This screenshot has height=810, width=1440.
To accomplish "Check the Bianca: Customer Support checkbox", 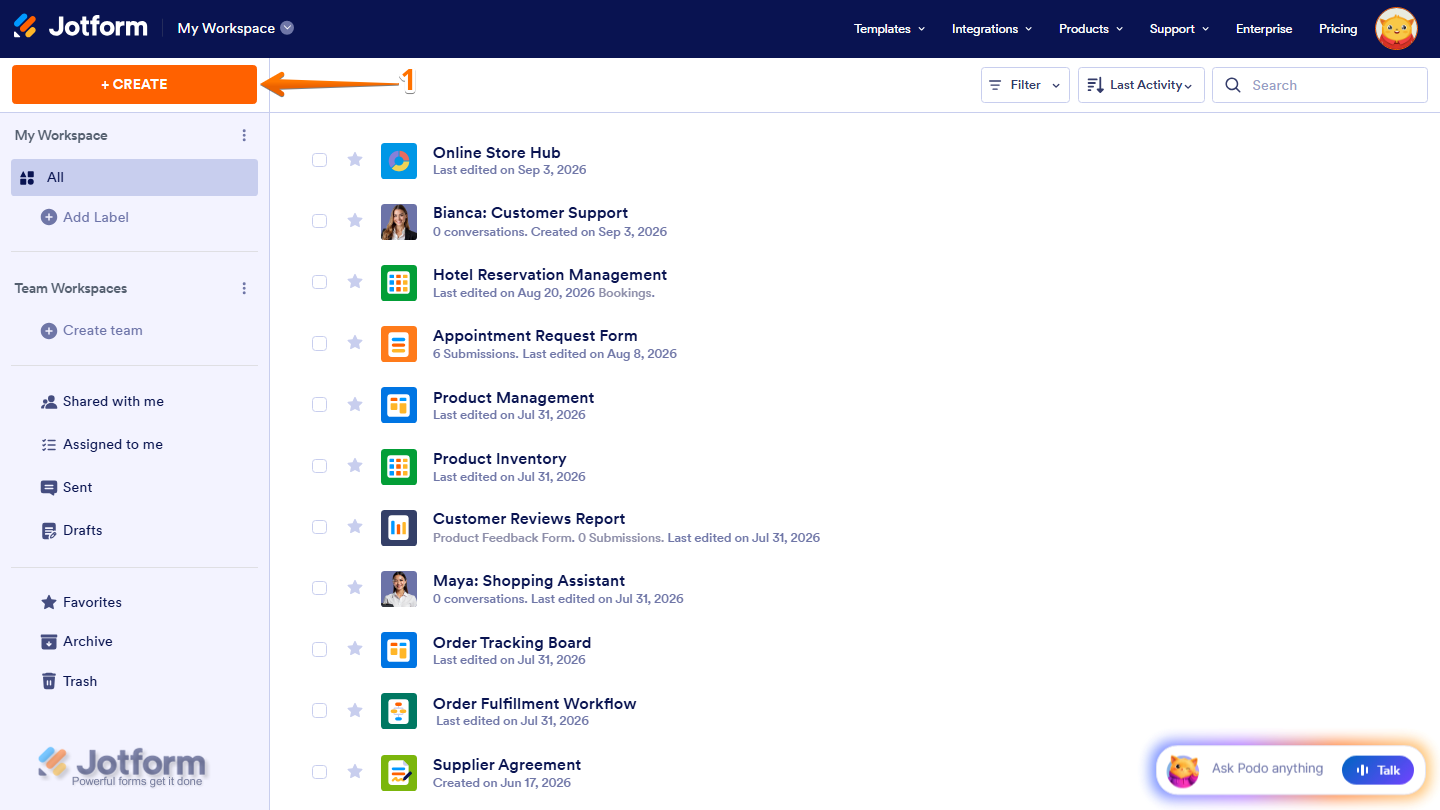I will coord(319,221).
